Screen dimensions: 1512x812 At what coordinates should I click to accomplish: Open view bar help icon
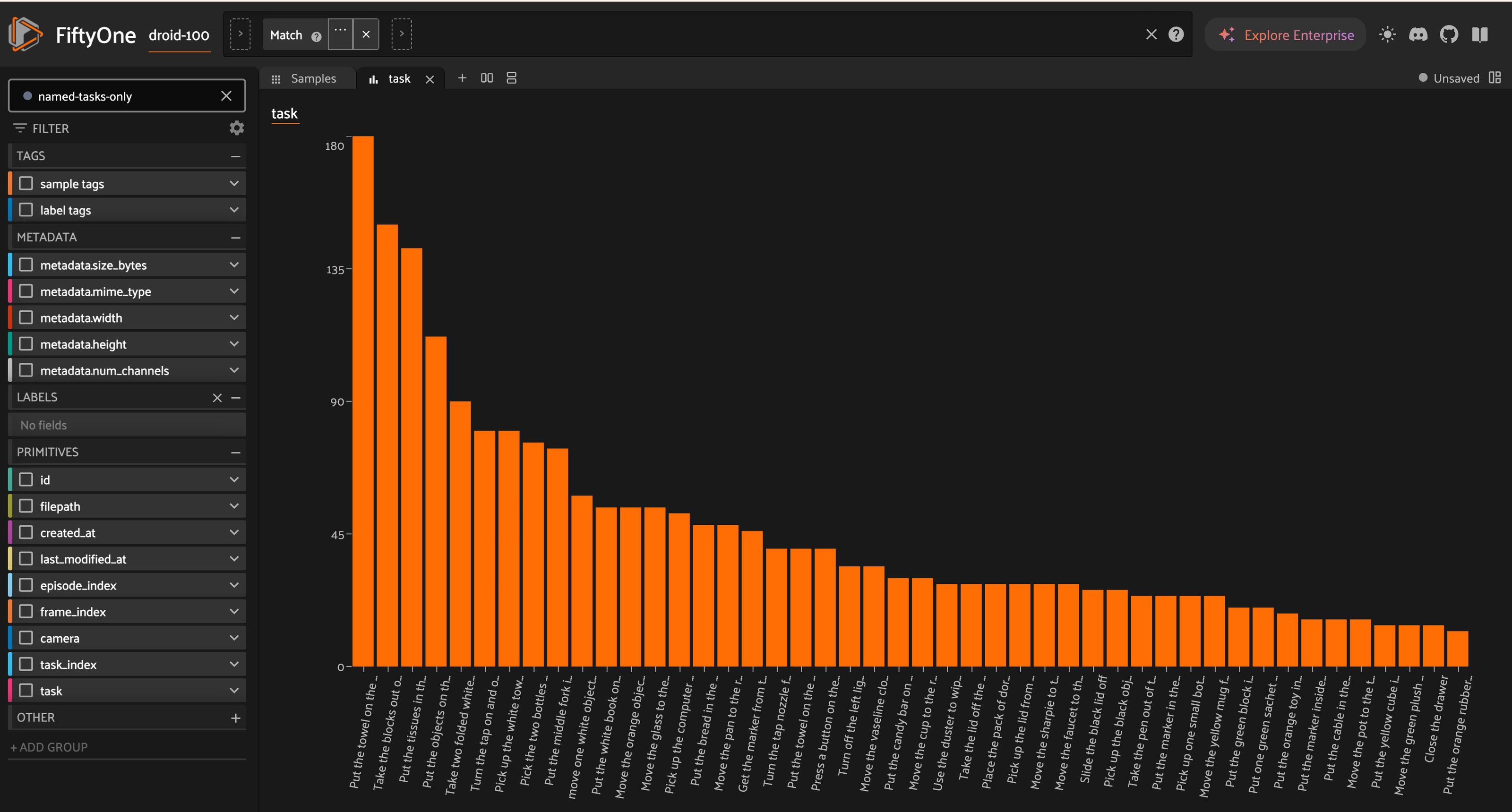point(1176,34)
